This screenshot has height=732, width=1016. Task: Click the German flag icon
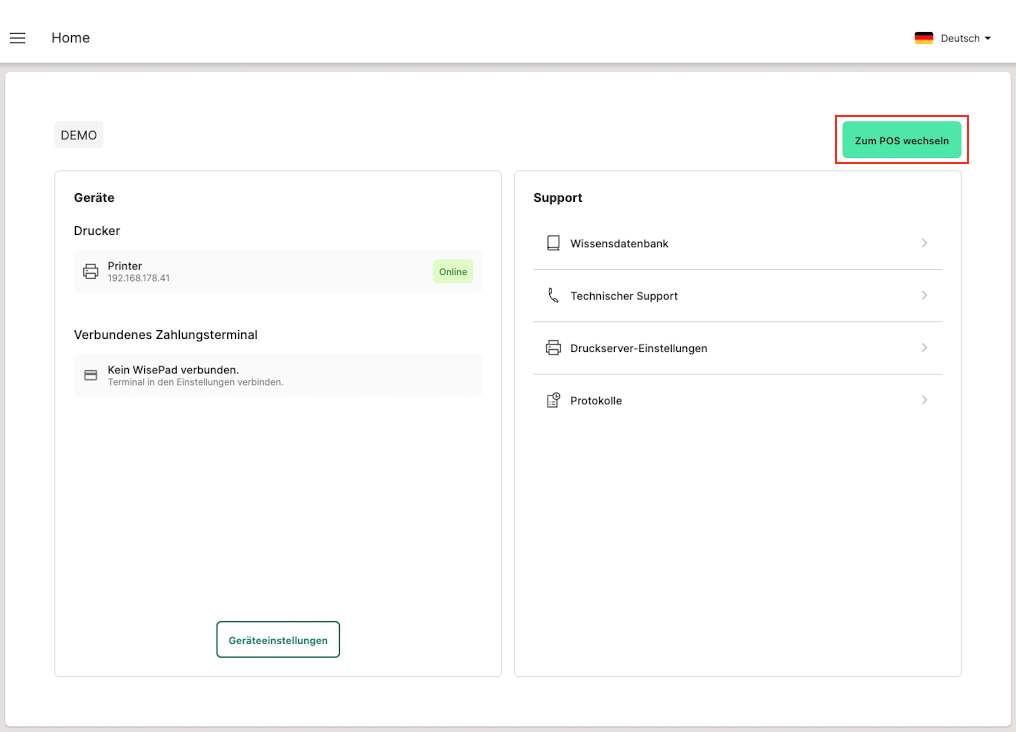(923, 38)
